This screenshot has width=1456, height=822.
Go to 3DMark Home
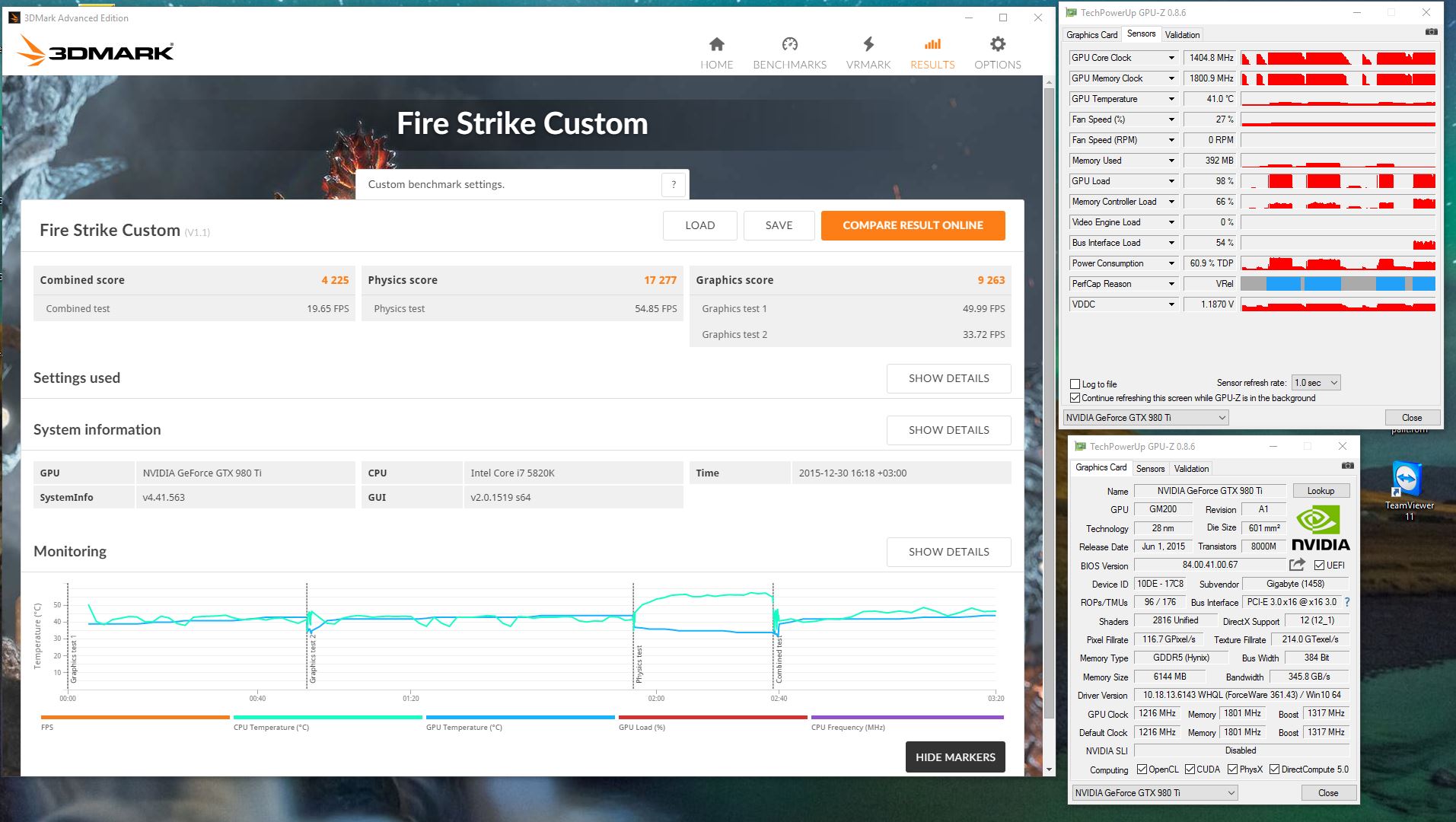click(716, 53)
